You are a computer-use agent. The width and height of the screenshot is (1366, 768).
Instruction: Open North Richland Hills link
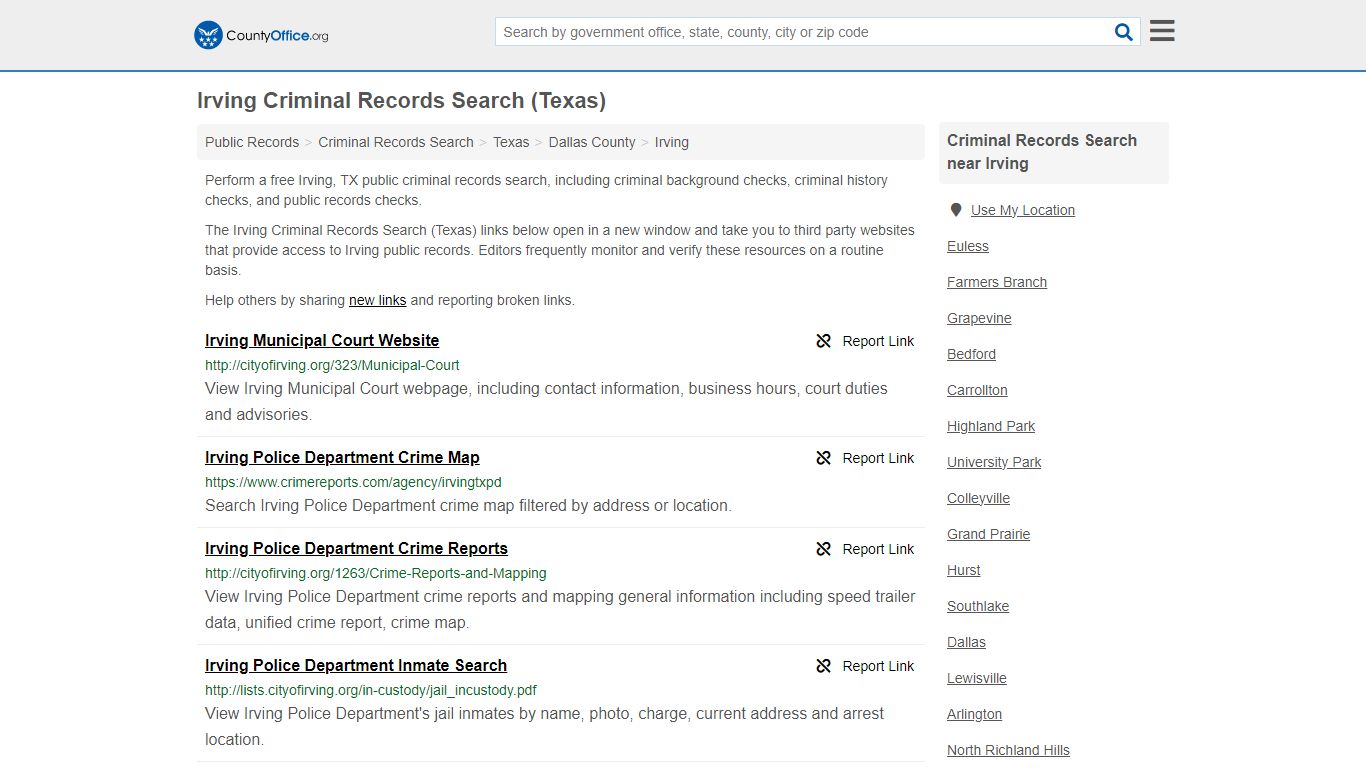coord(1008,750)
